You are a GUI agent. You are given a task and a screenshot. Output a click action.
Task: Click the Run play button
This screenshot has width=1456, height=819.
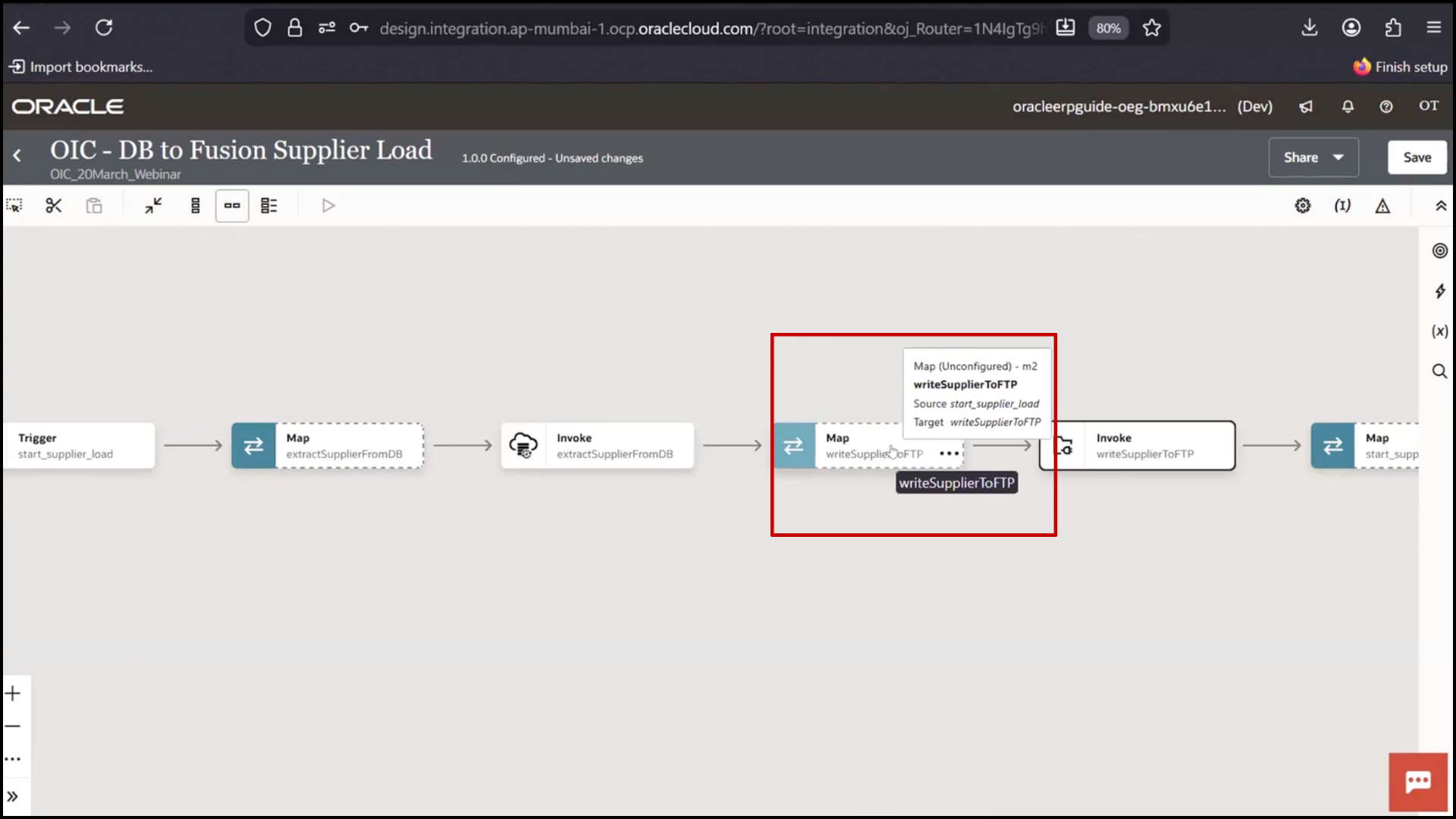328,206
